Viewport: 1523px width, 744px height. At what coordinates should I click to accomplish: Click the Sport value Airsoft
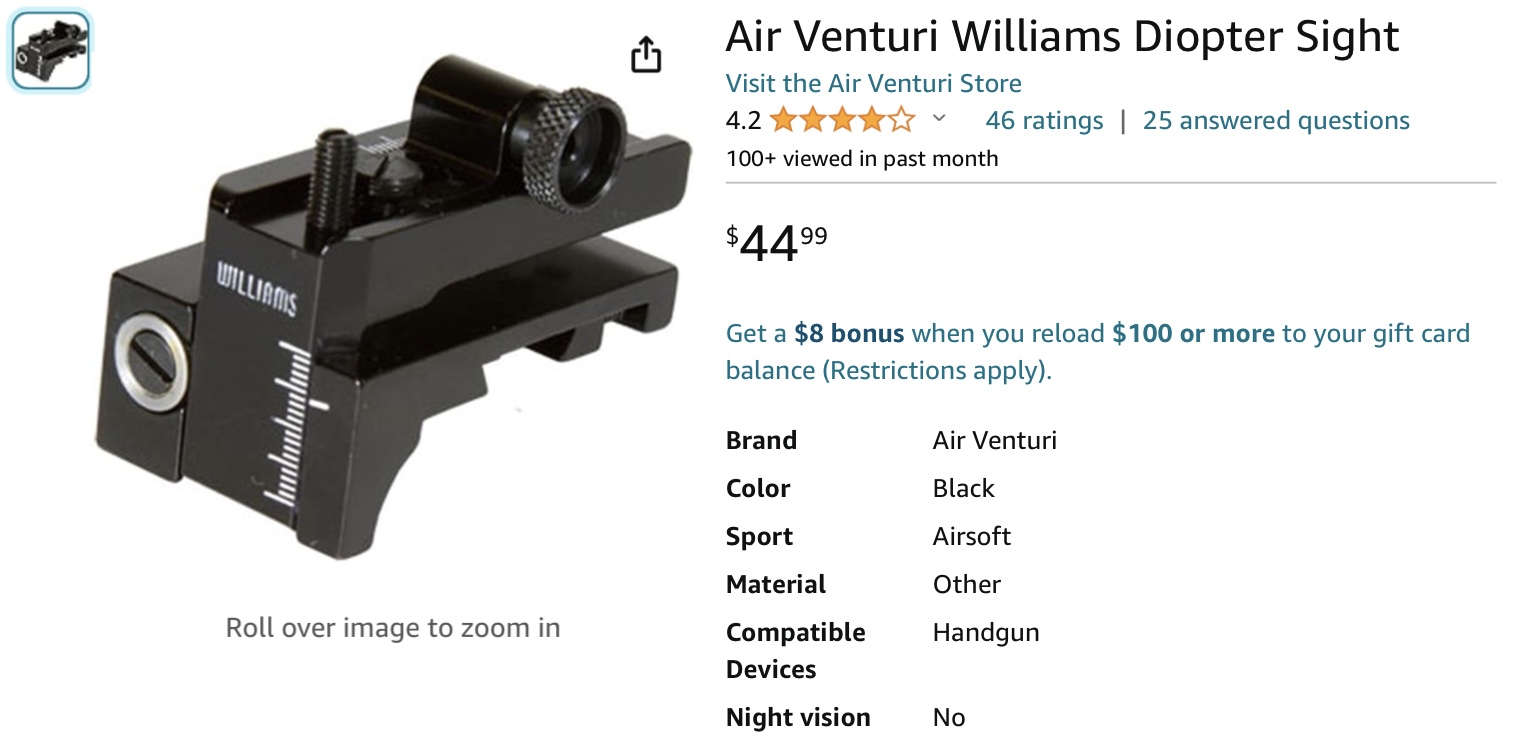click(x=971, y=536)
